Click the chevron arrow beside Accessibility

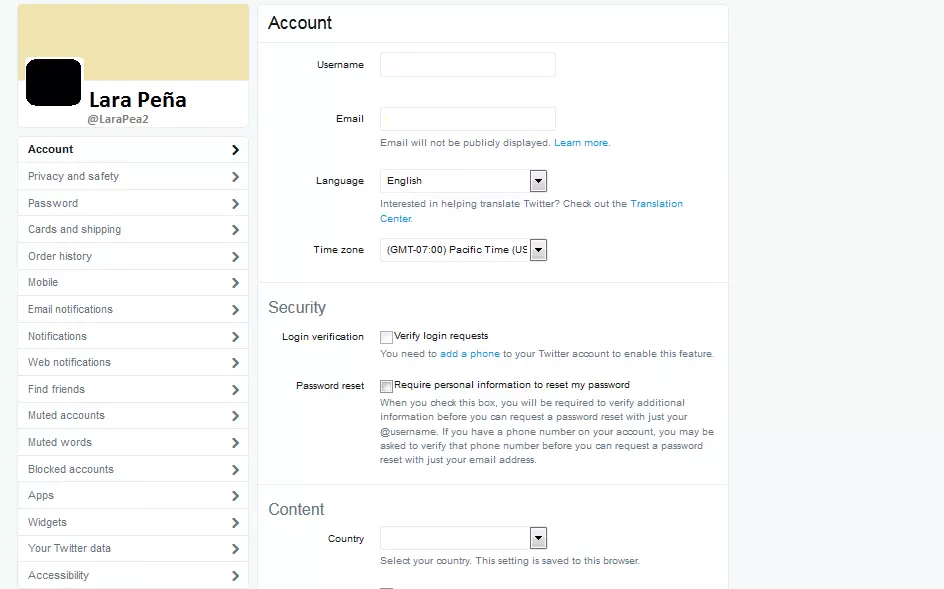[235, 576]
